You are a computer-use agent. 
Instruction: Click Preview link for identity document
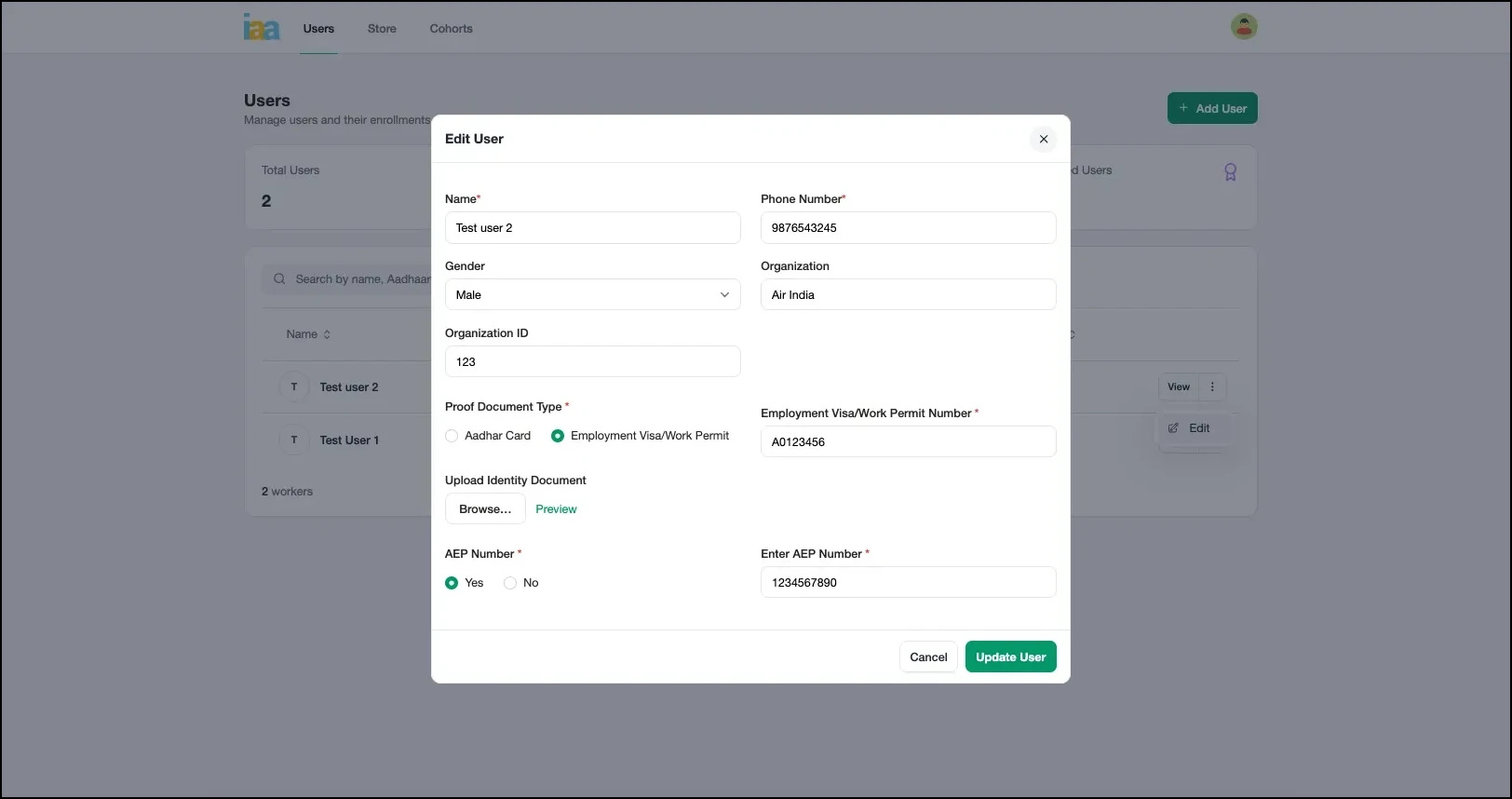click(556, 509)
